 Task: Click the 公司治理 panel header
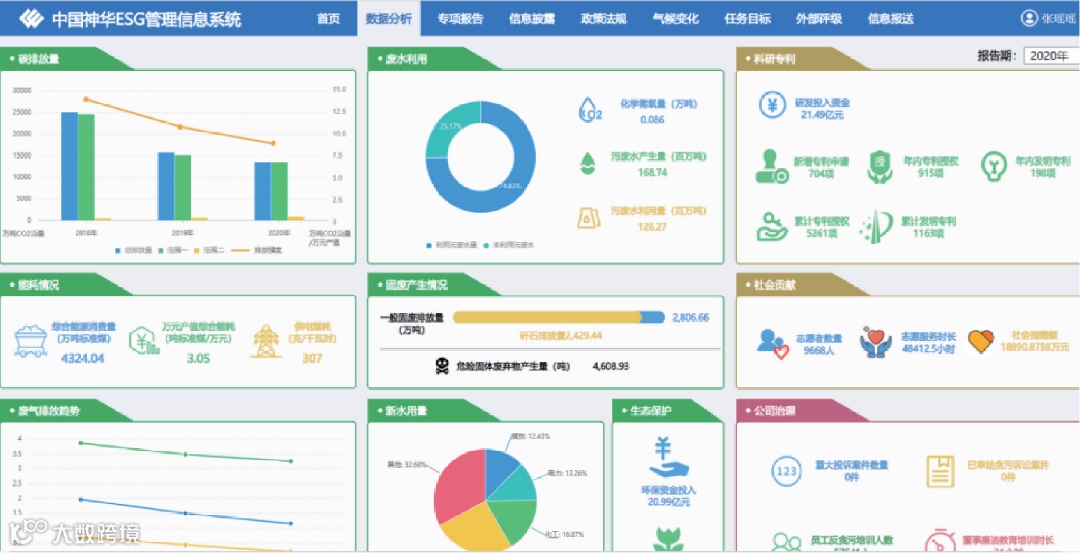(x=803, y=411)
